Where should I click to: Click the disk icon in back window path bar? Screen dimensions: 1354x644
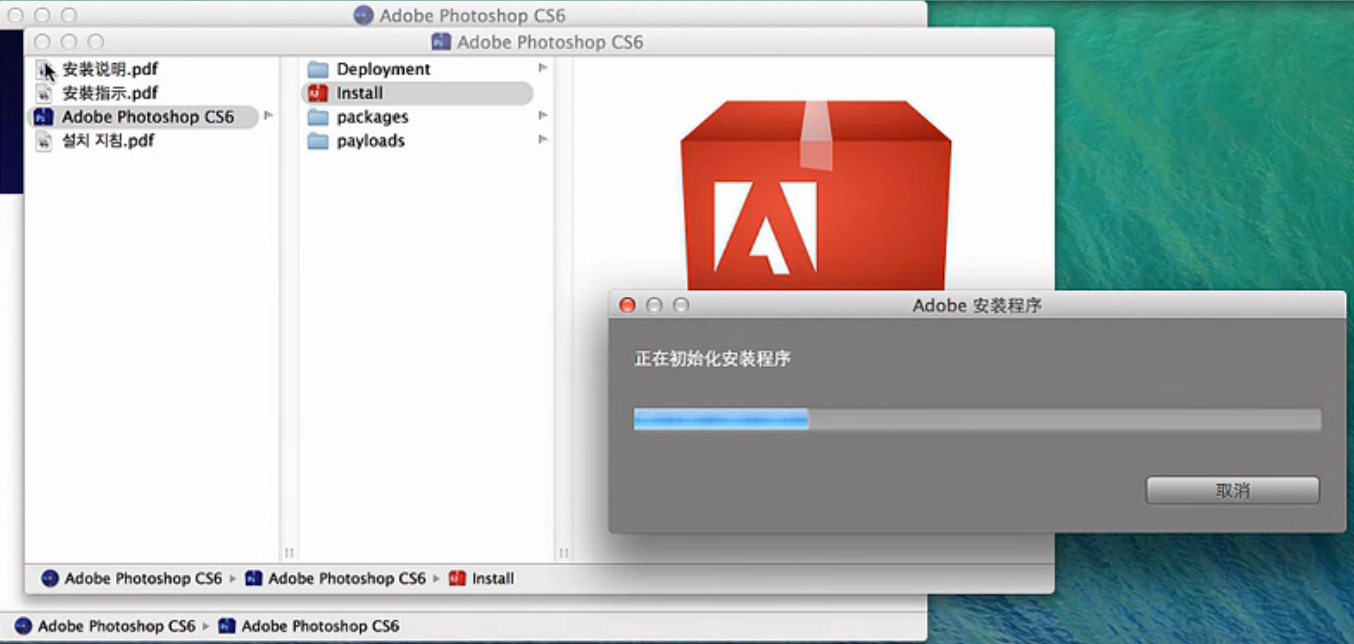point(23,626)
